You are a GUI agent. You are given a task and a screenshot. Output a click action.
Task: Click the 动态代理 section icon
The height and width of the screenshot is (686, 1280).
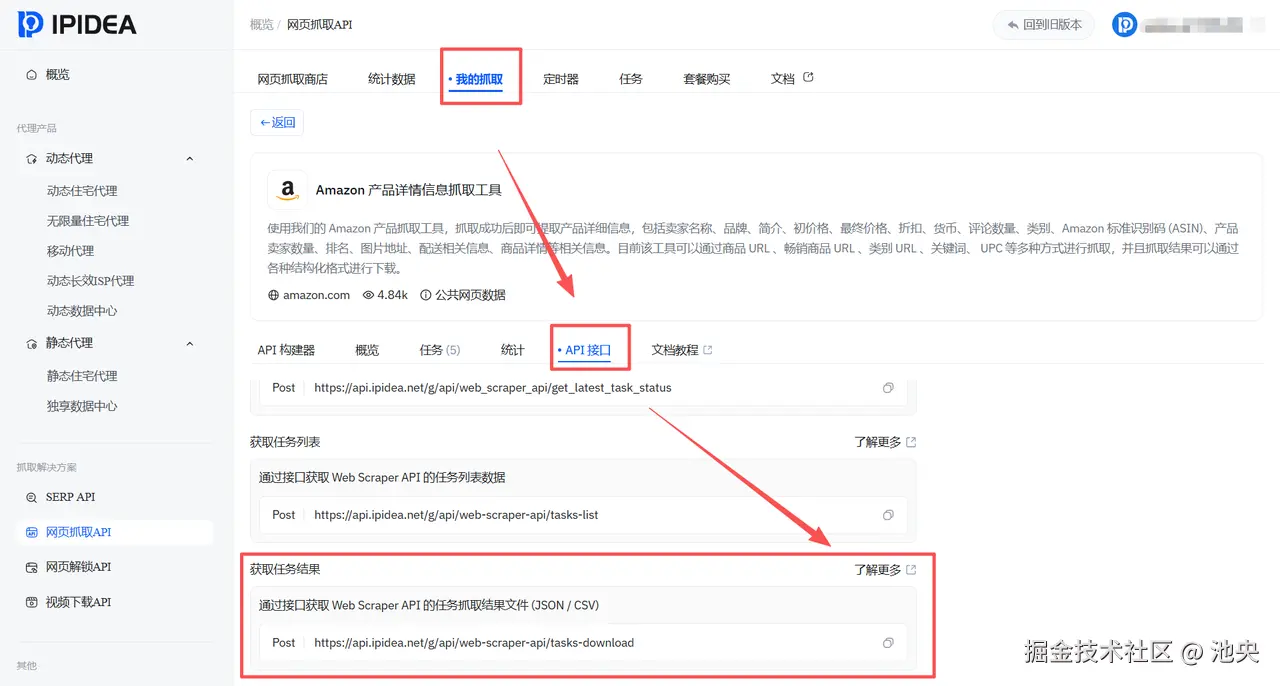click(x=31, y=159)
